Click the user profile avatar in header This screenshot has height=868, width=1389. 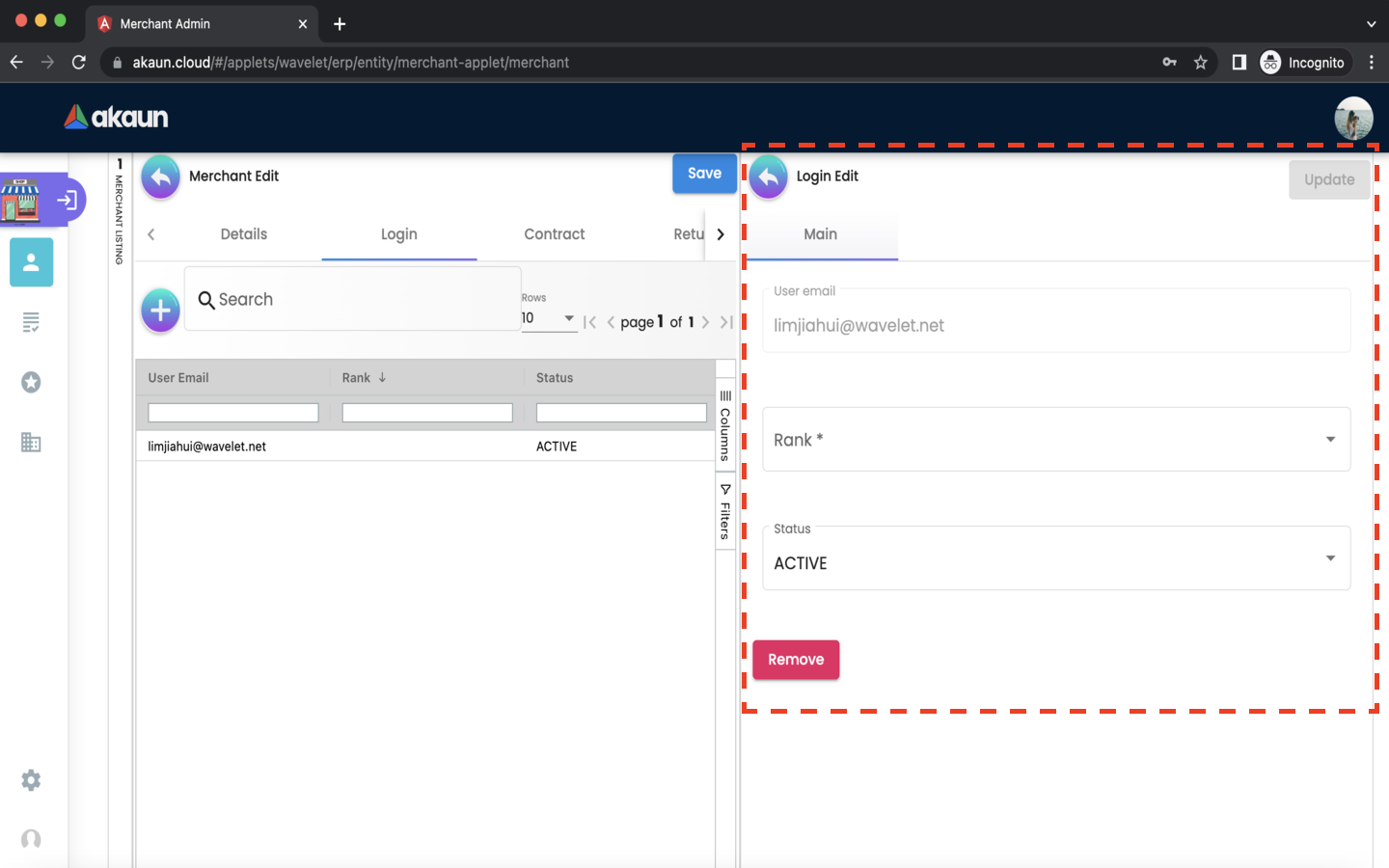[x=1353, y=118]
